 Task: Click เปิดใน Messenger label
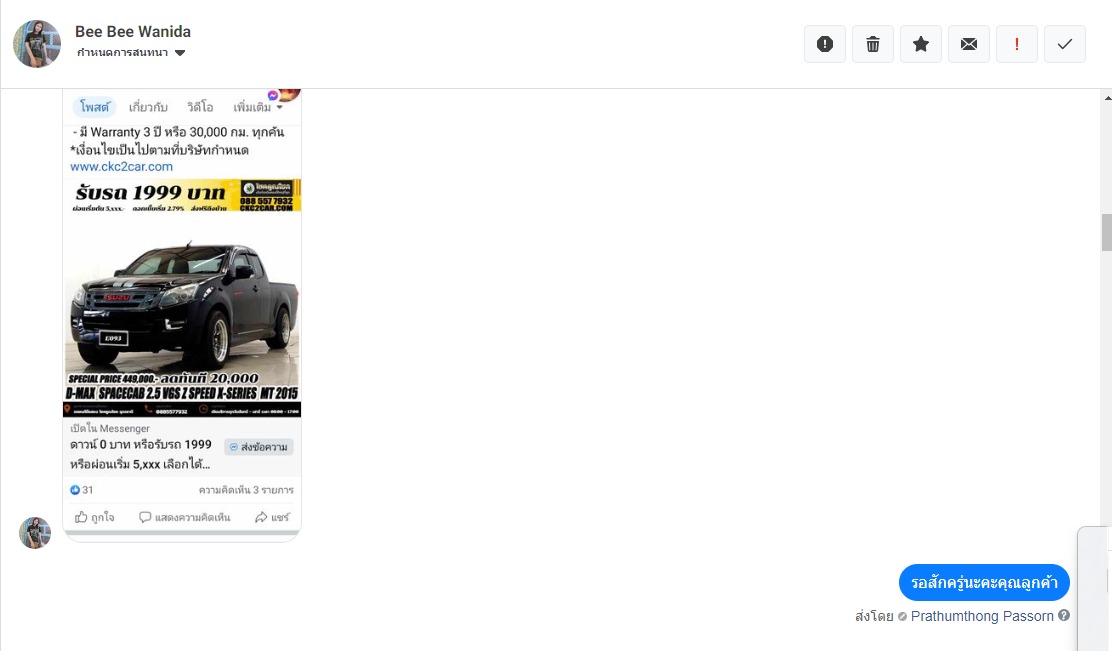pyautogui.click(x=110, y=428)
